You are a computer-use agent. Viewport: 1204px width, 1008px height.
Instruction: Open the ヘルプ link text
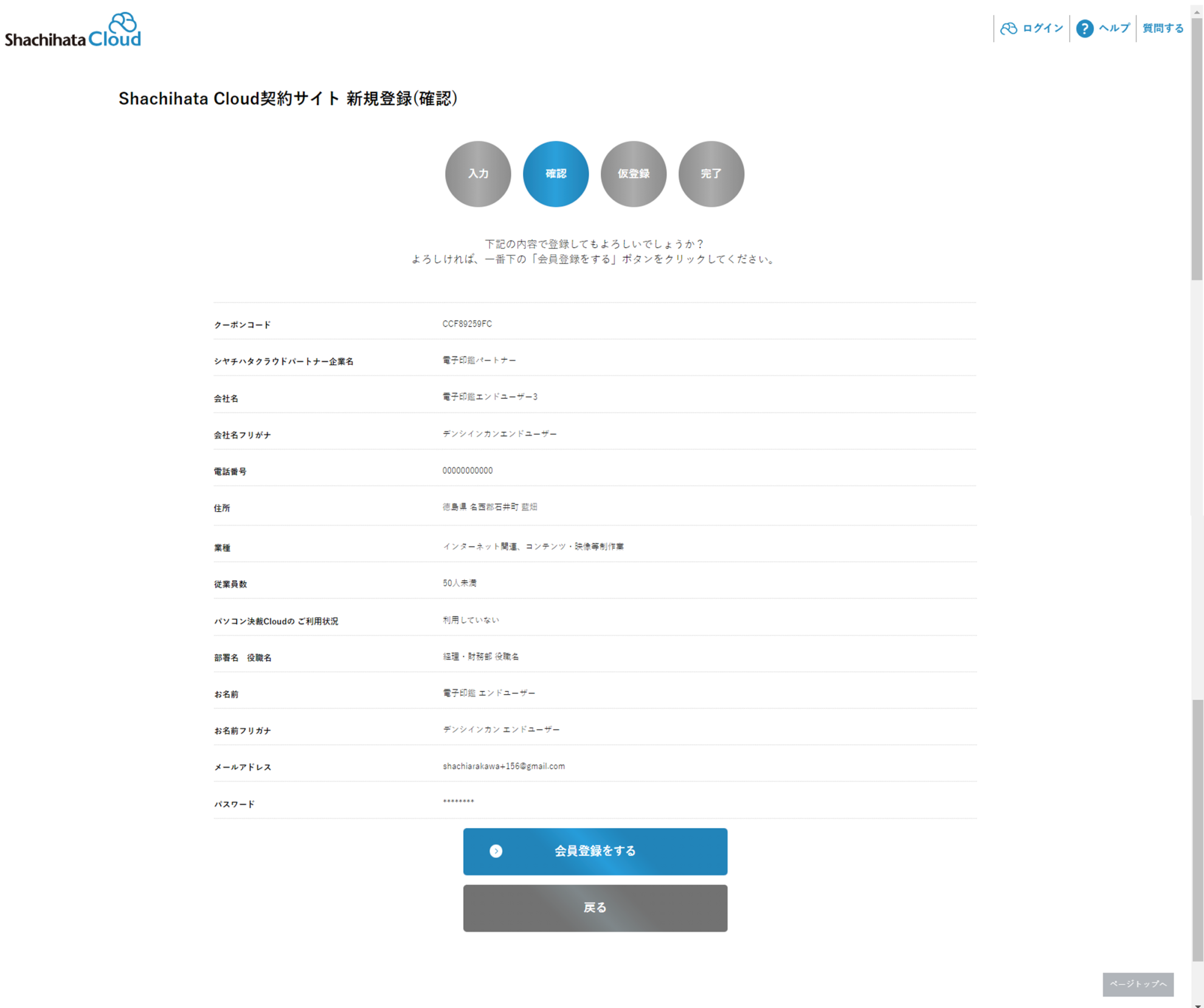pos(1114,29)
